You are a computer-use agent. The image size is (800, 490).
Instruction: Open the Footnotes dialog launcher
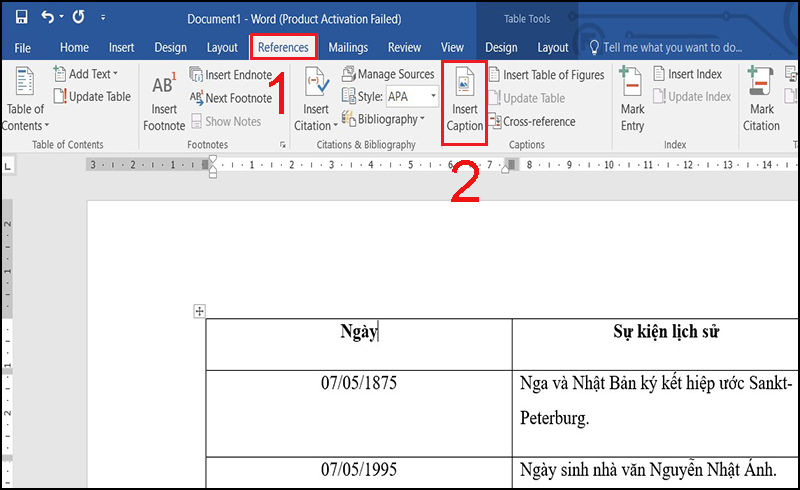(282, 145)
